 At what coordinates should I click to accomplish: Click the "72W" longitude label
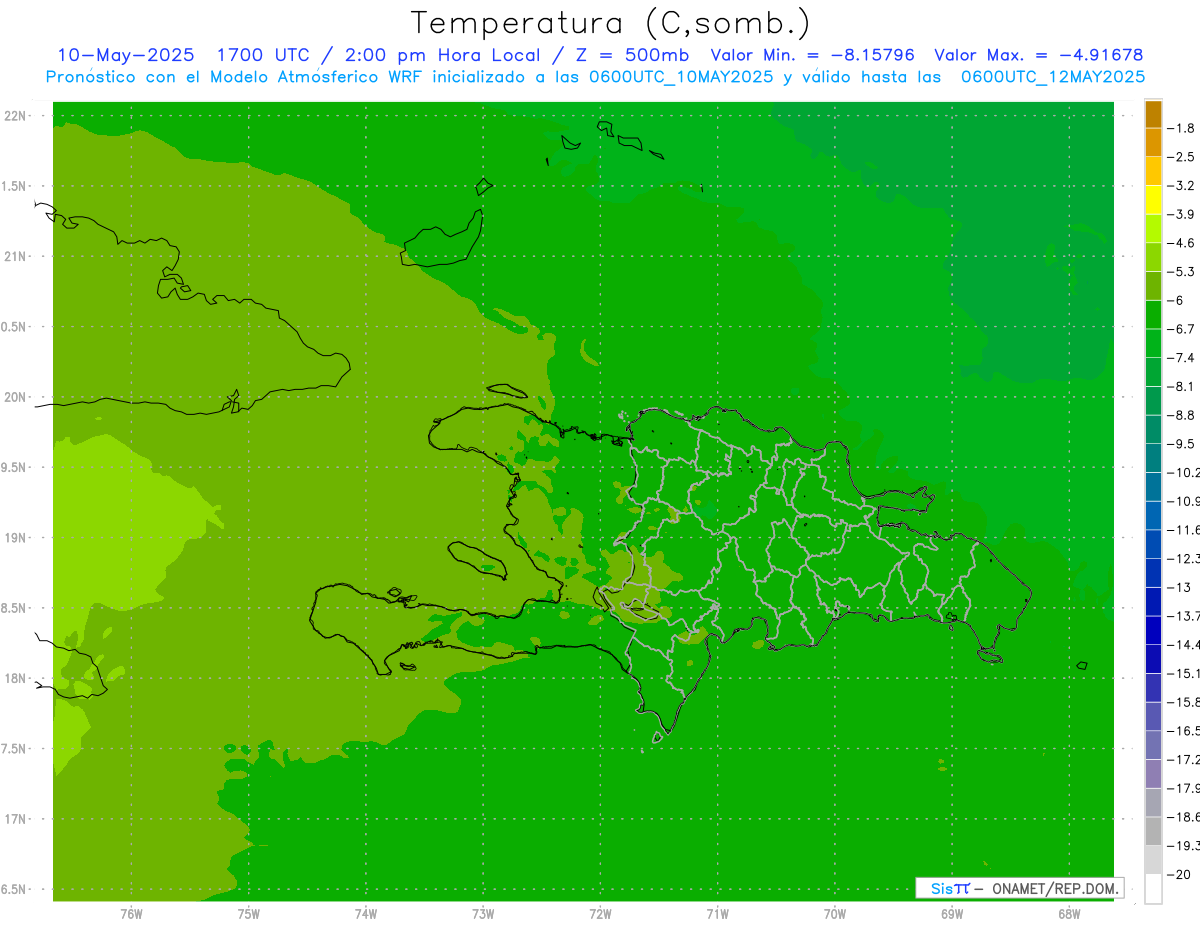click(x=600, y=914)
